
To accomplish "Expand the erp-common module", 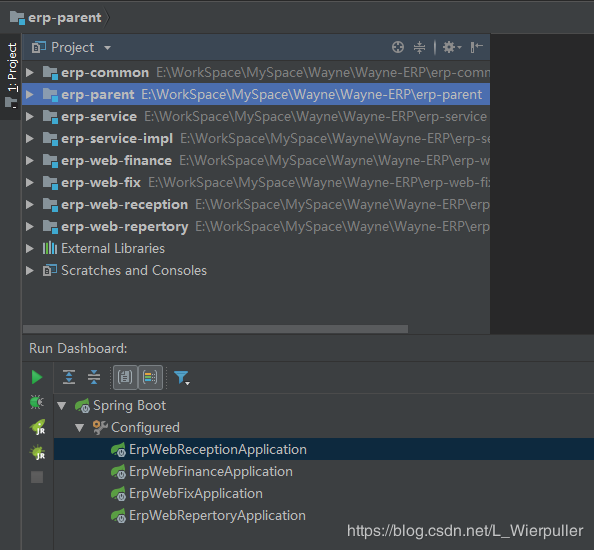I will 30,72.
